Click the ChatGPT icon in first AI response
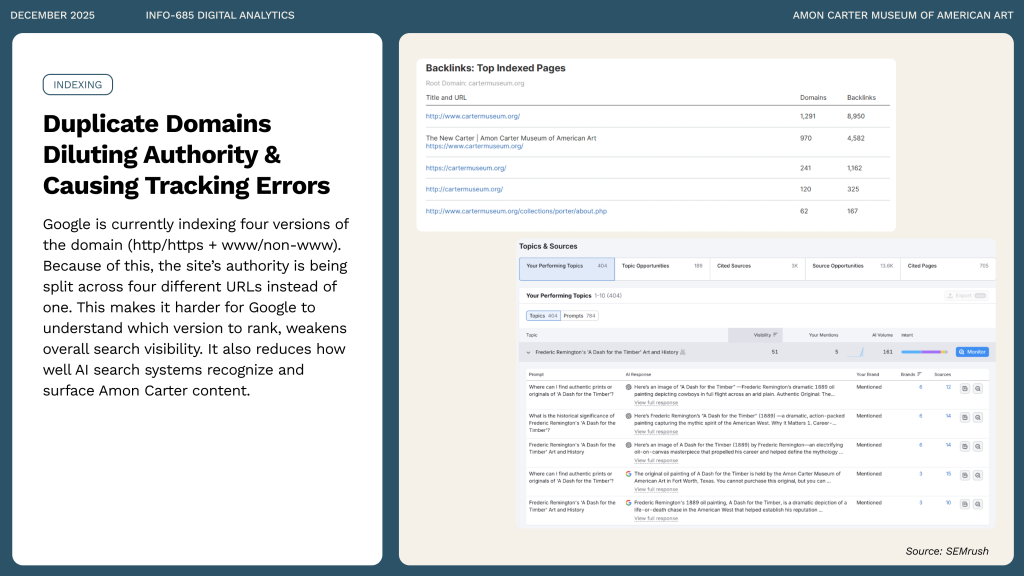1024x576 pixels. tap(628, 386)
